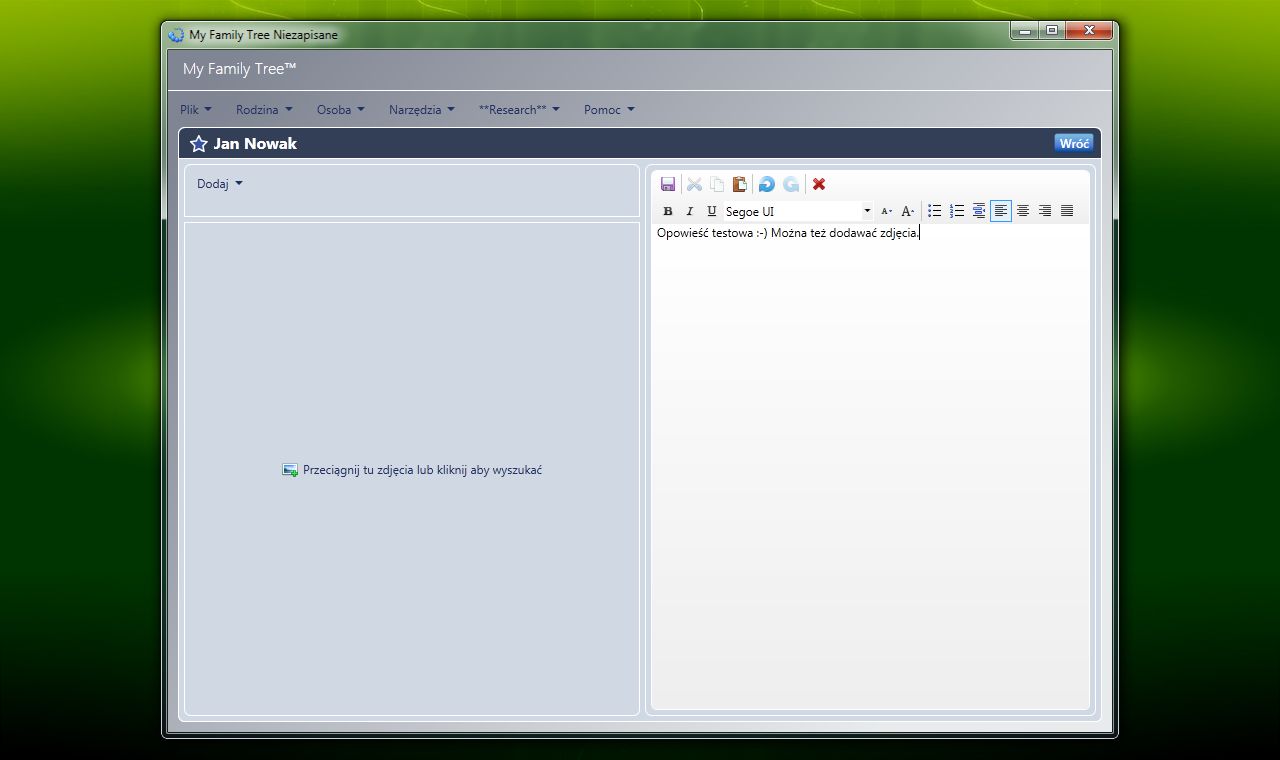The width and height of the screenshot is (1280, 760).
Task: Align text left
Action: [x=1001, y=211]
